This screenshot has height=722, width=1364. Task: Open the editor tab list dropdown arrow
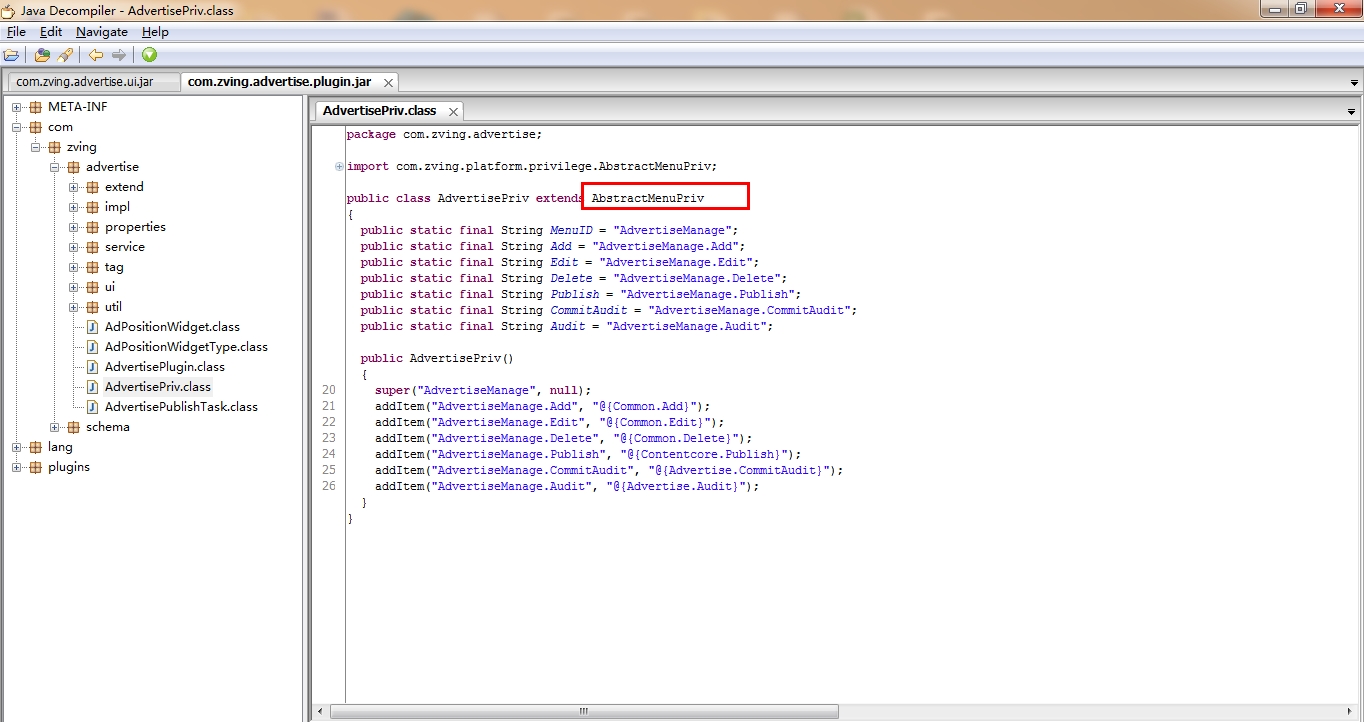tap(1351, 112)
